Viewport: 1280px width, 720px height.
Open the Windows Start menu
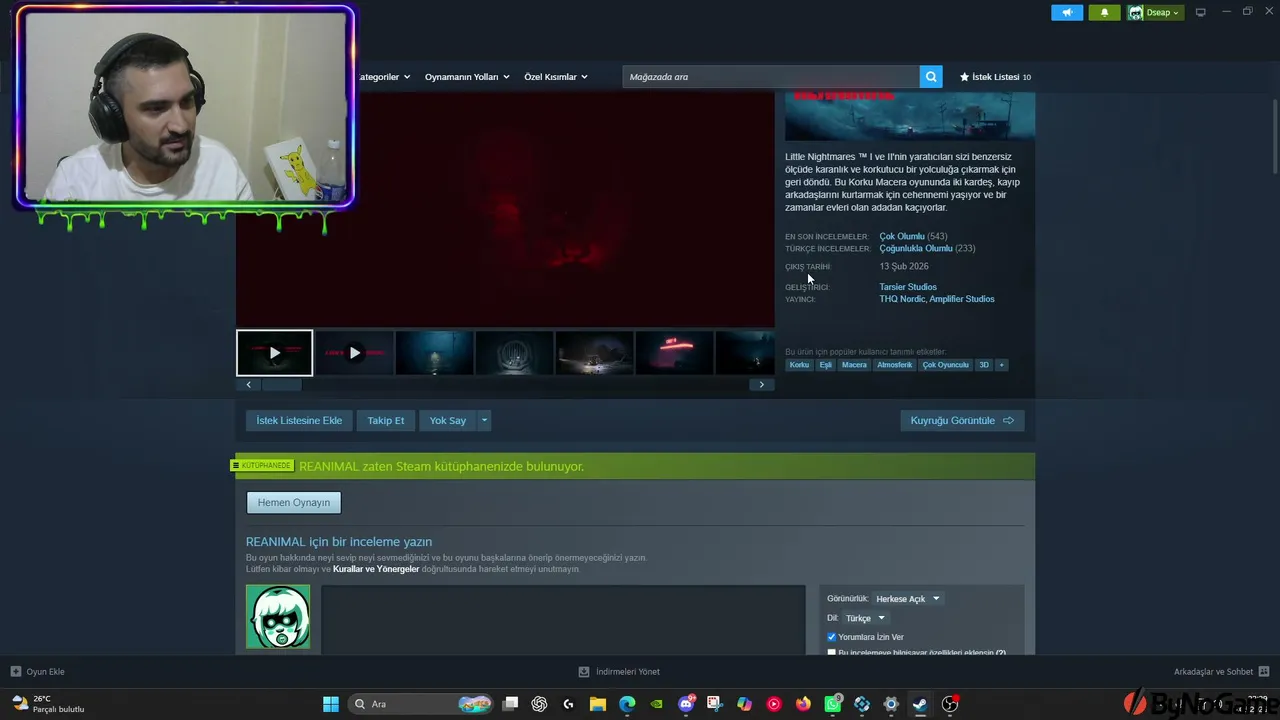pyautogui.click(x=330, y=704)
